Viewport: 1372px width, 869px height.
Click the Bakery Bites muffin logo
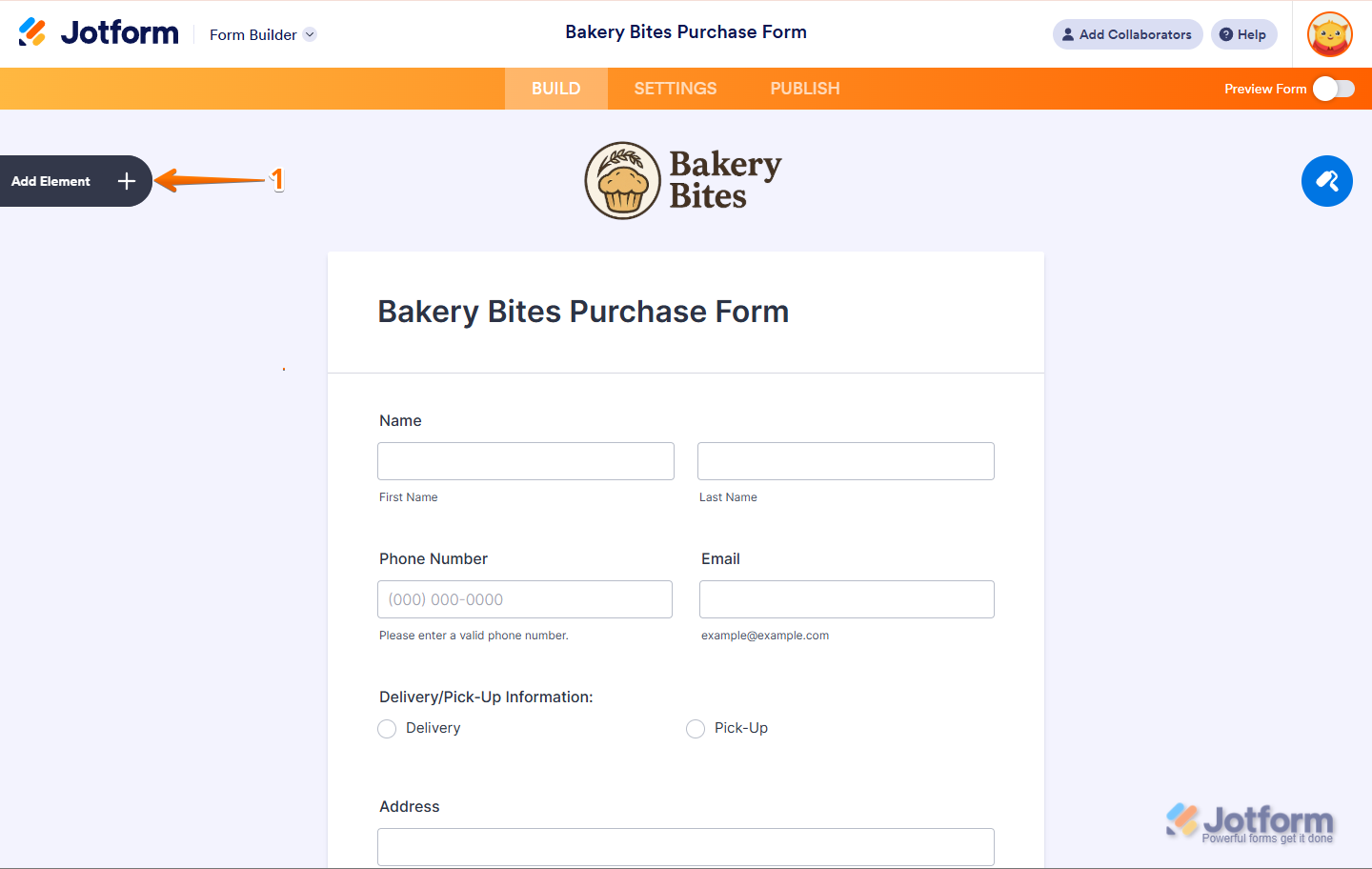pos(623,181)
